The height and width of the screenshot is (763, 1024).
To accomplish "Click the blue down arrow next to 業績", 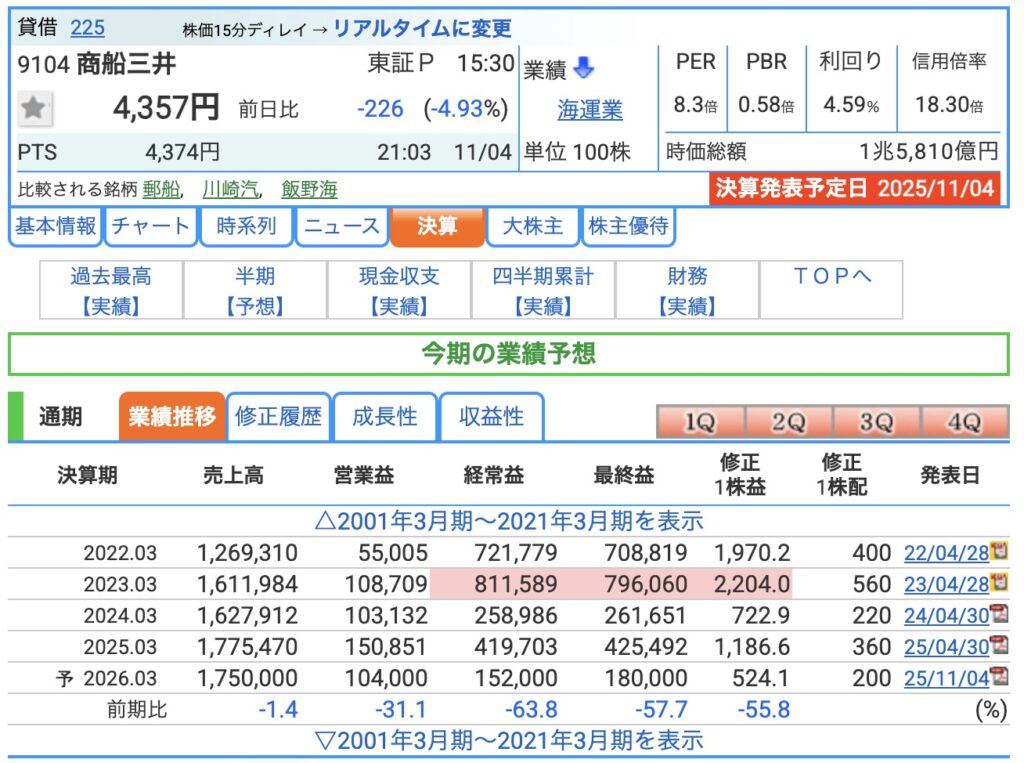I will click(584, 68).
